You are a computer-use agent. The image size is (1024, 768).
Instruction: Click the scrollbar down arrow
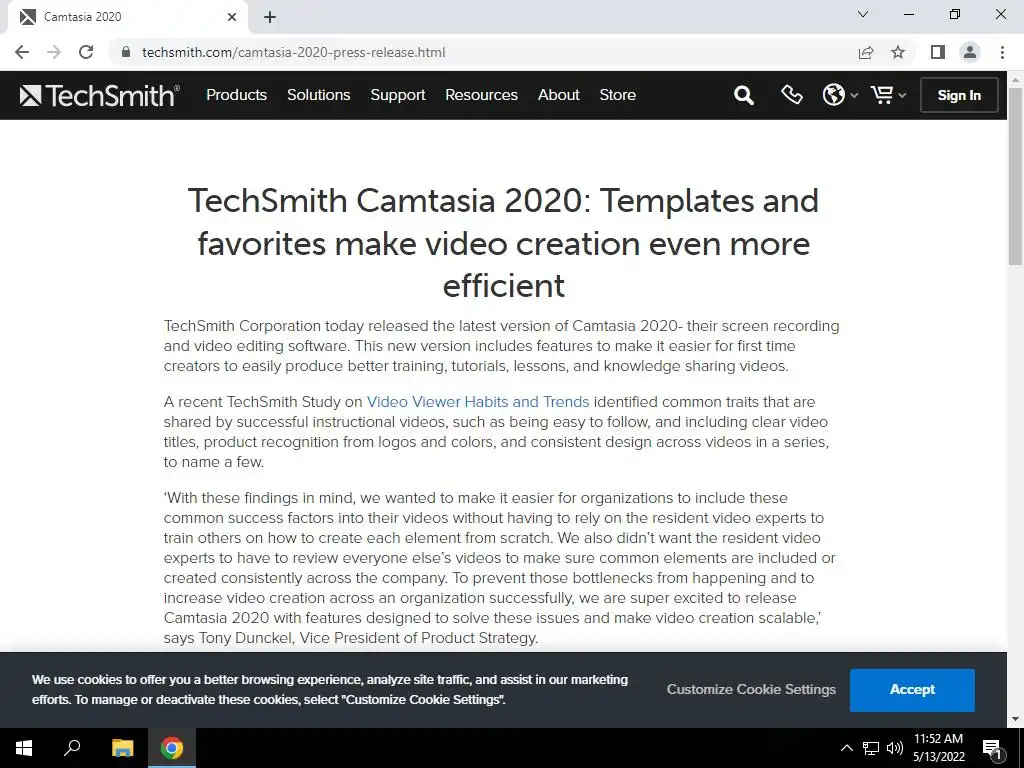pos(1015,719)
